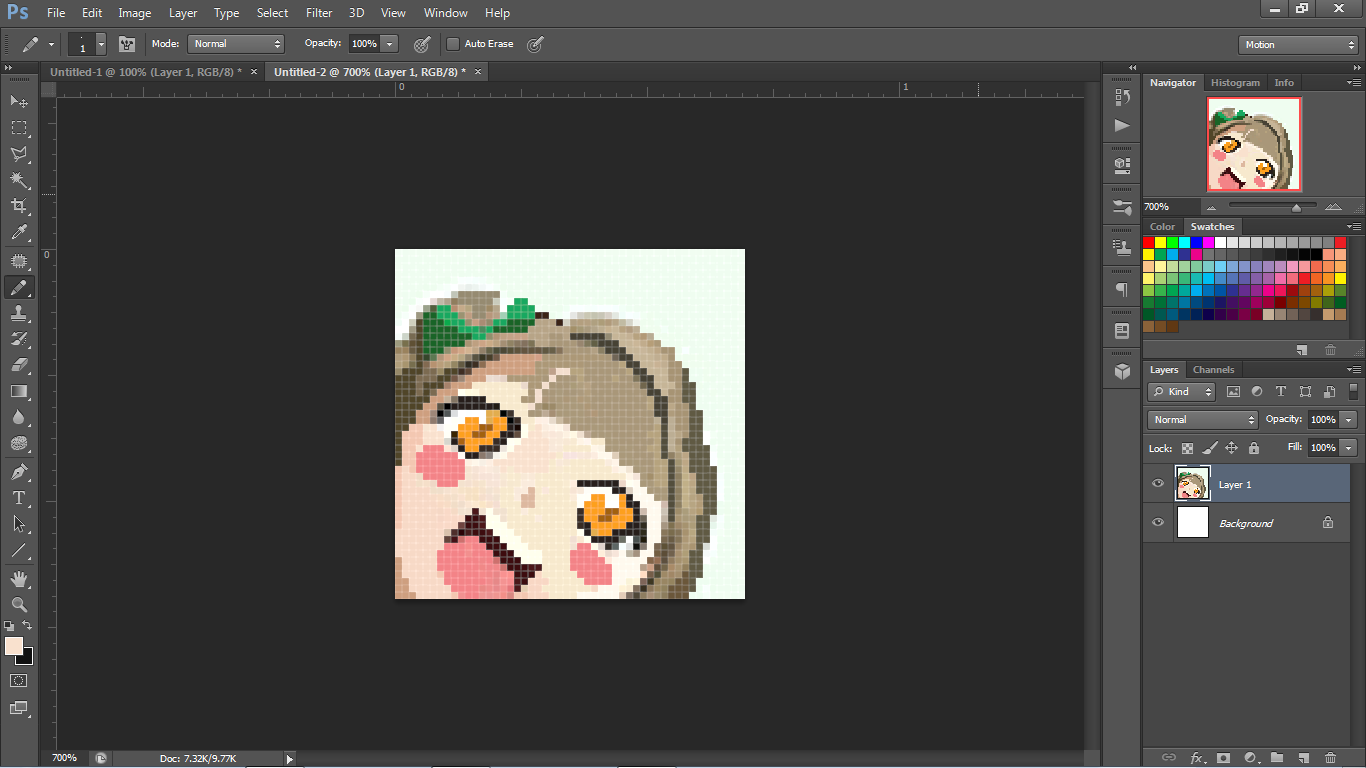Select the Eyedropper tool

(19, 232)
